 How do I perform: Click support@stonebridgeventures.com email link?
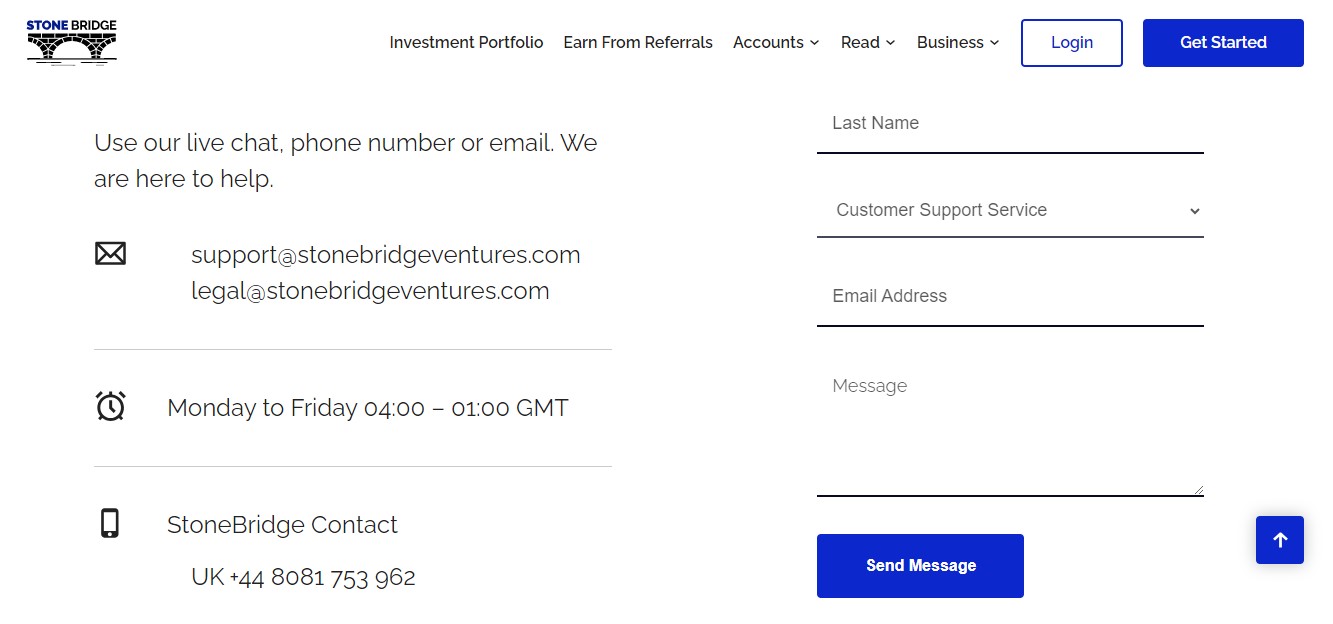point(386,254)
